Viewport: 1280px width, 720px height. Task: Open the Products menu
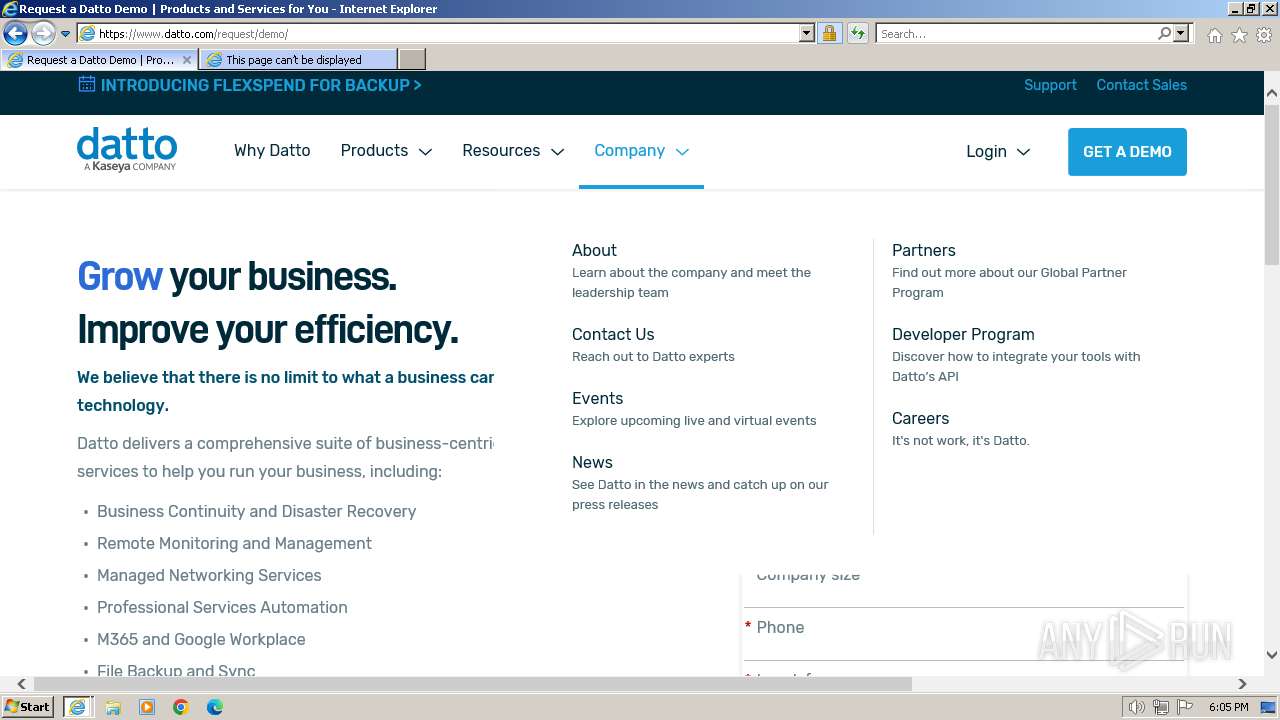click(374, 151)
